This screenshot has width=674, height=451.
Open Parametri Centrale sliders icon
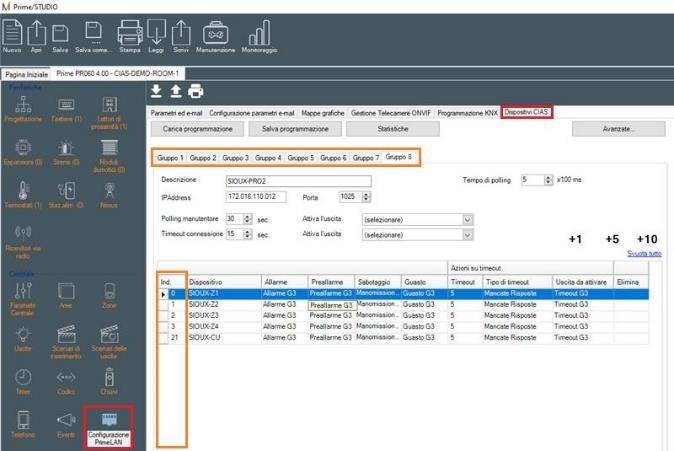(x=23, y=291)
